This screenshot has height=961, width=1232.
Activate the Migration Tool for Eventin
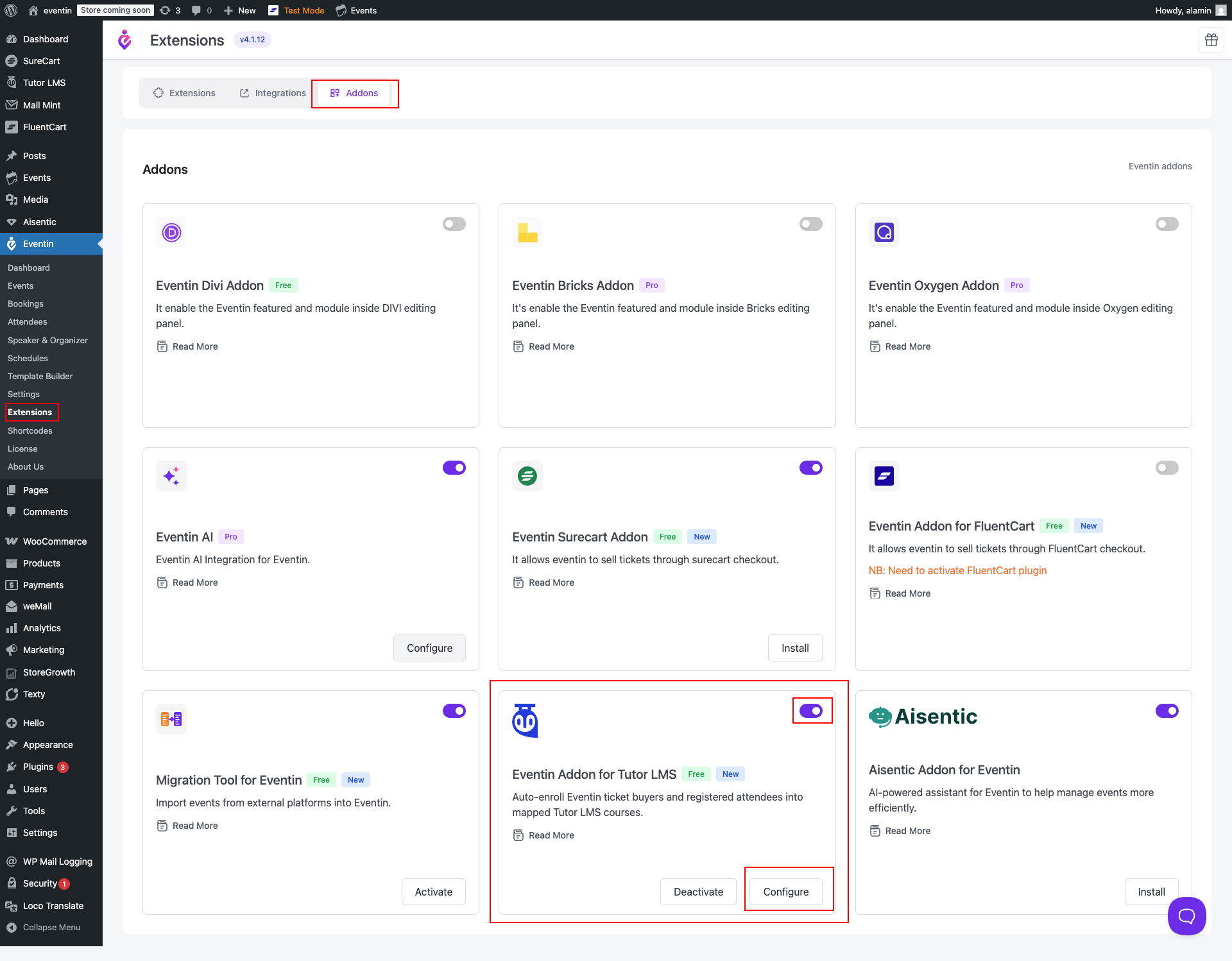(434, 892)
